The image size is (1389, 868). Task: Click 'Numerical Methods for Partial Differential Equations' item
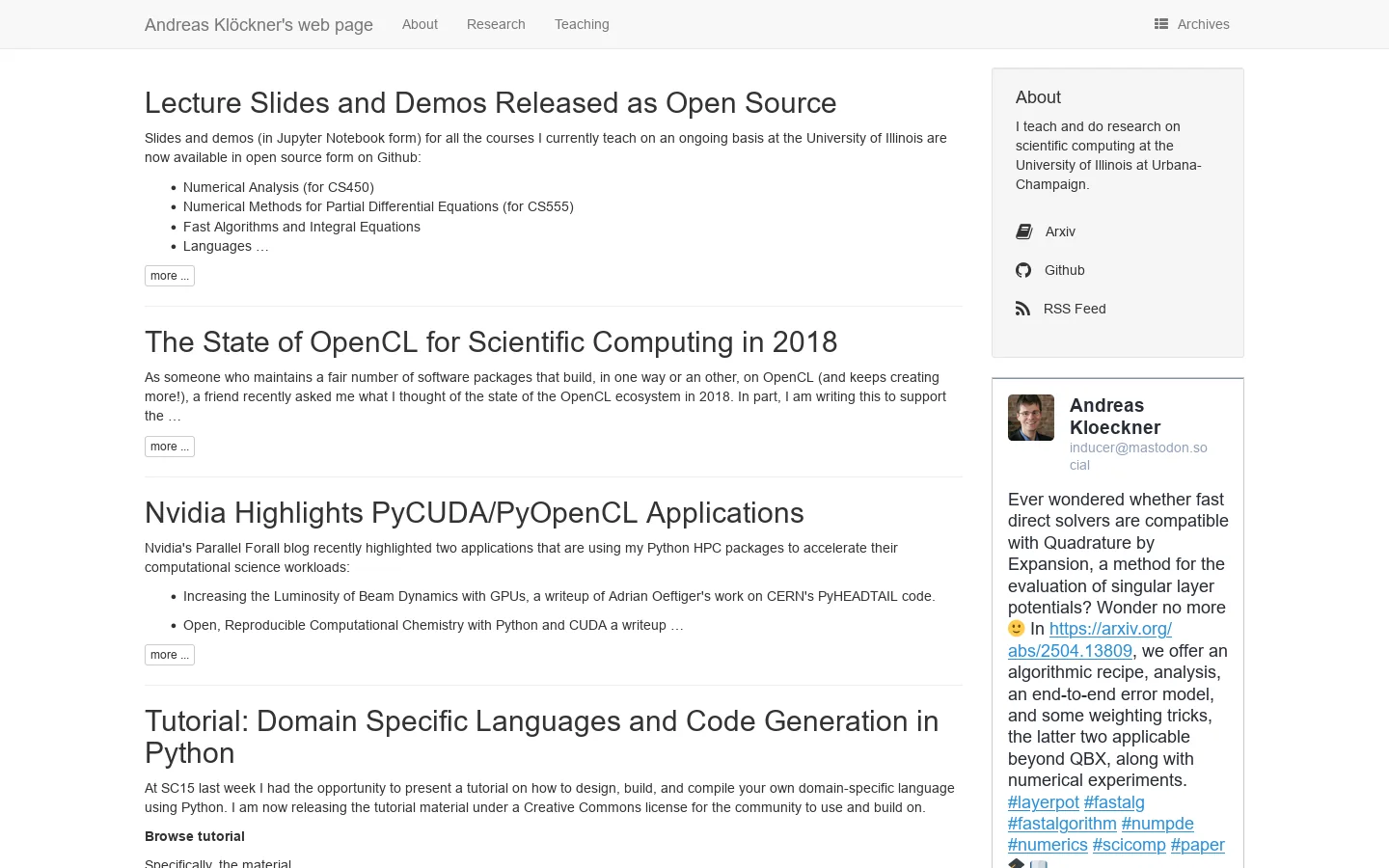pyautogui.click(x=378, y=206)
